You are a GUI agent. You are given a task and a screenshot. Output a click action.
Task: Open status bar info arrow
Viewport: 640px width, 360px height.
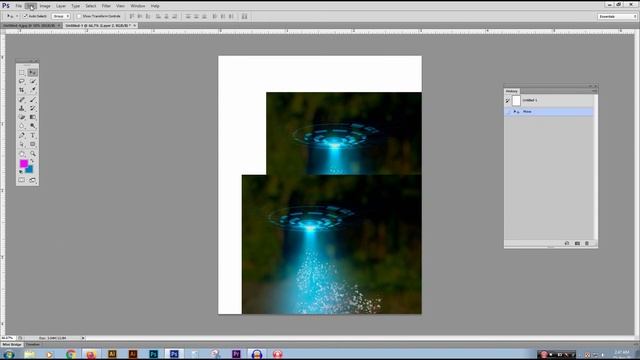pos(83,338)
